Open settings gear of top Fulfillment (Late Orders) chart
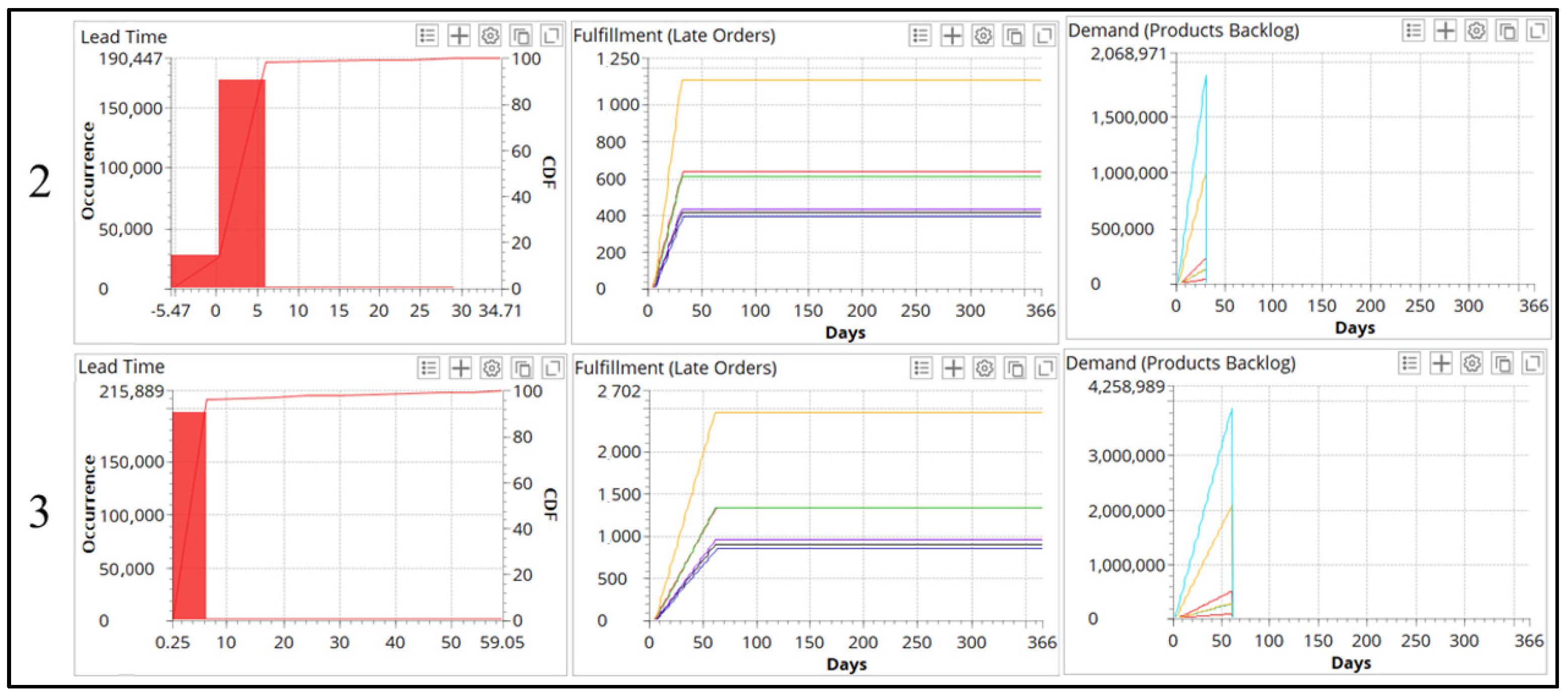 (x=982, y=35)
